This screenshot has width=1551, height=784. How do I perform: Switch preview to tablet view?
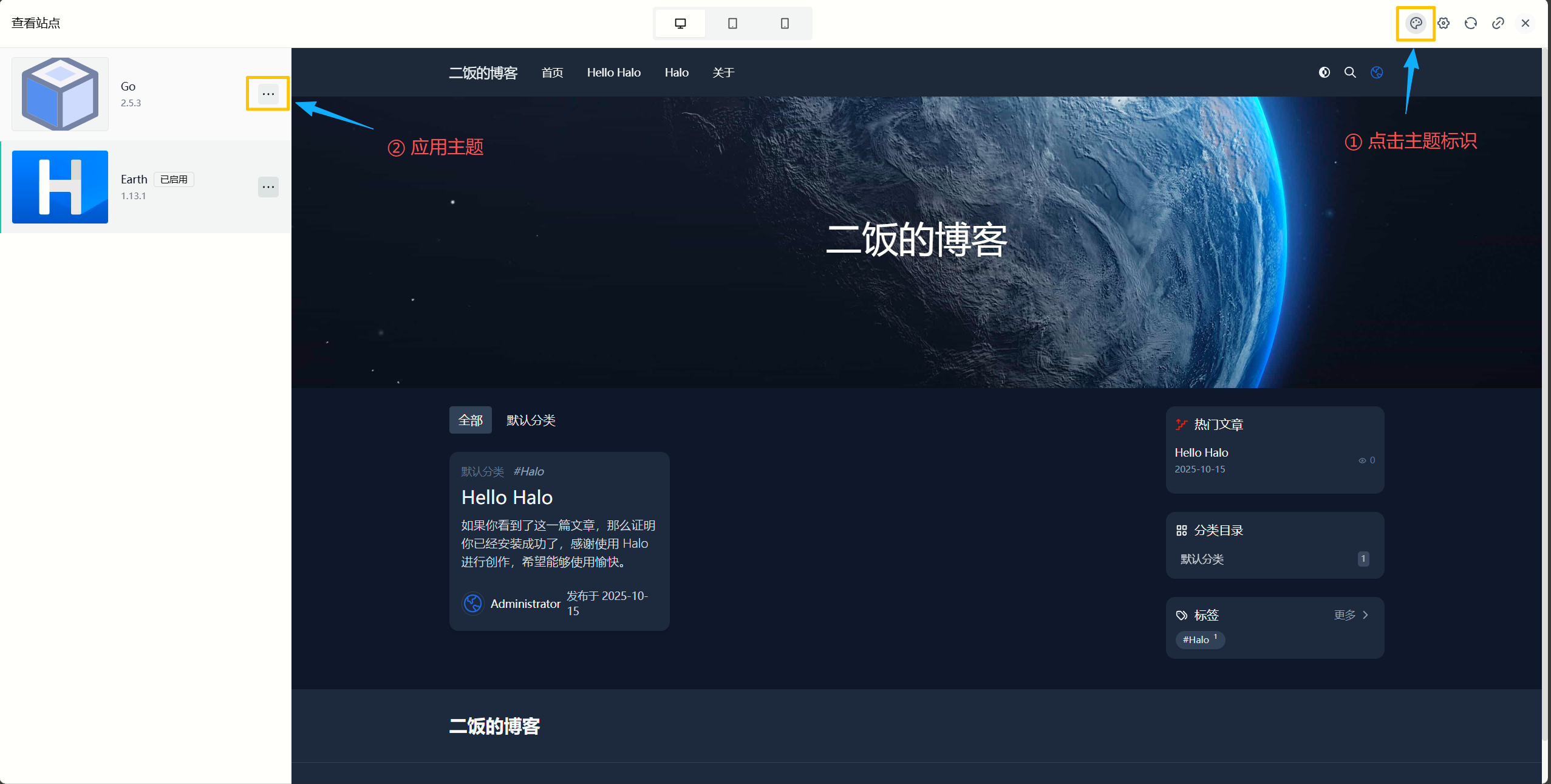732,23
